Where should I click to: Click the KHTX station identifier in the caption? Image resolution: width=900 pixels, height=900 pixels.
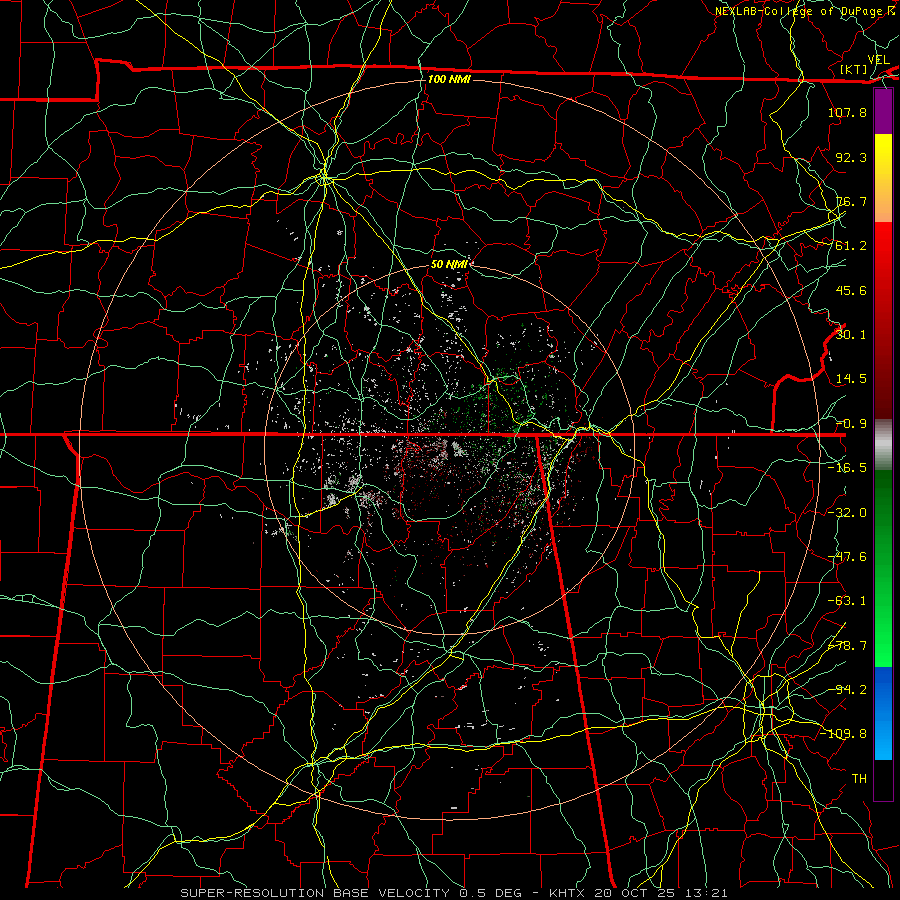tap(567, 893)
